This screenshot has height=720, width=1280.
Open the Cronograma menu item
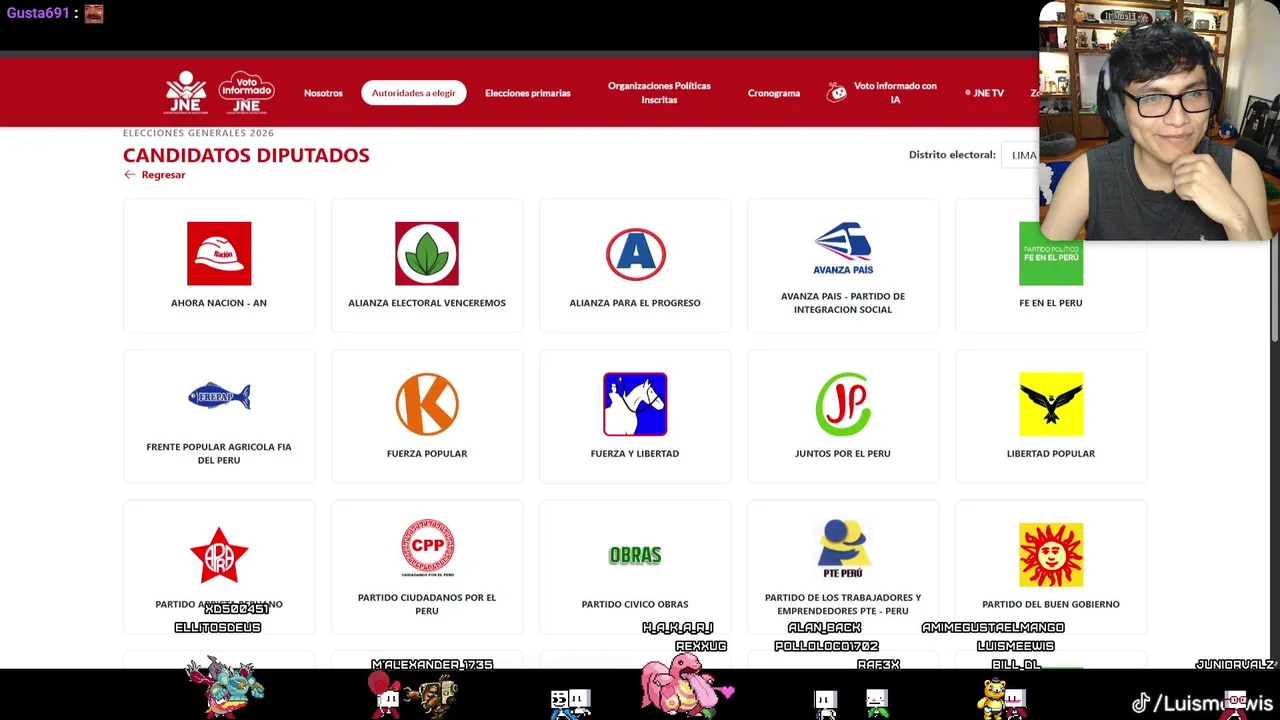tap(774, 93)
